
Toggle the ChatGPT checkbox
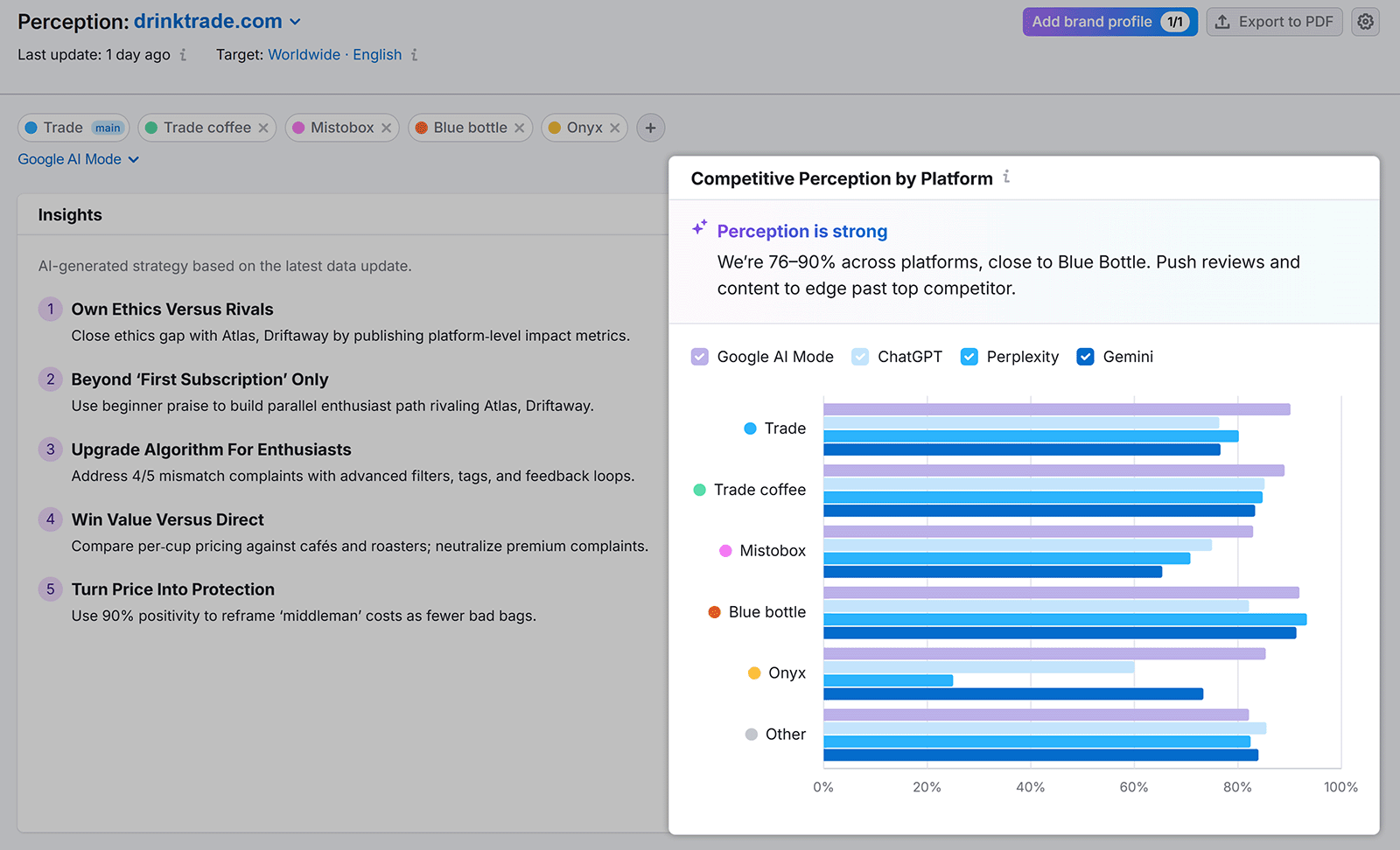pyautogui.click(x=860, y=357)
